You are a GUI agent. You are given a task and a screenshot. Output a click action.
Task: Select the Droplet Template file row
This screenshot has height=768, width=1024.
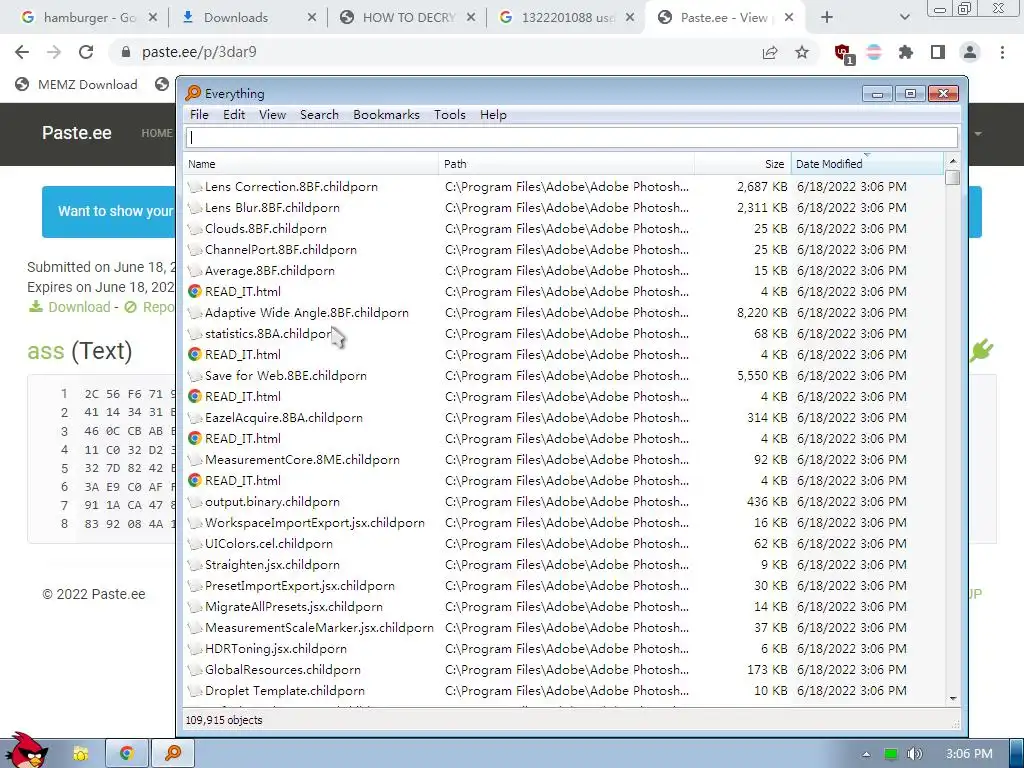click(564, 690)
